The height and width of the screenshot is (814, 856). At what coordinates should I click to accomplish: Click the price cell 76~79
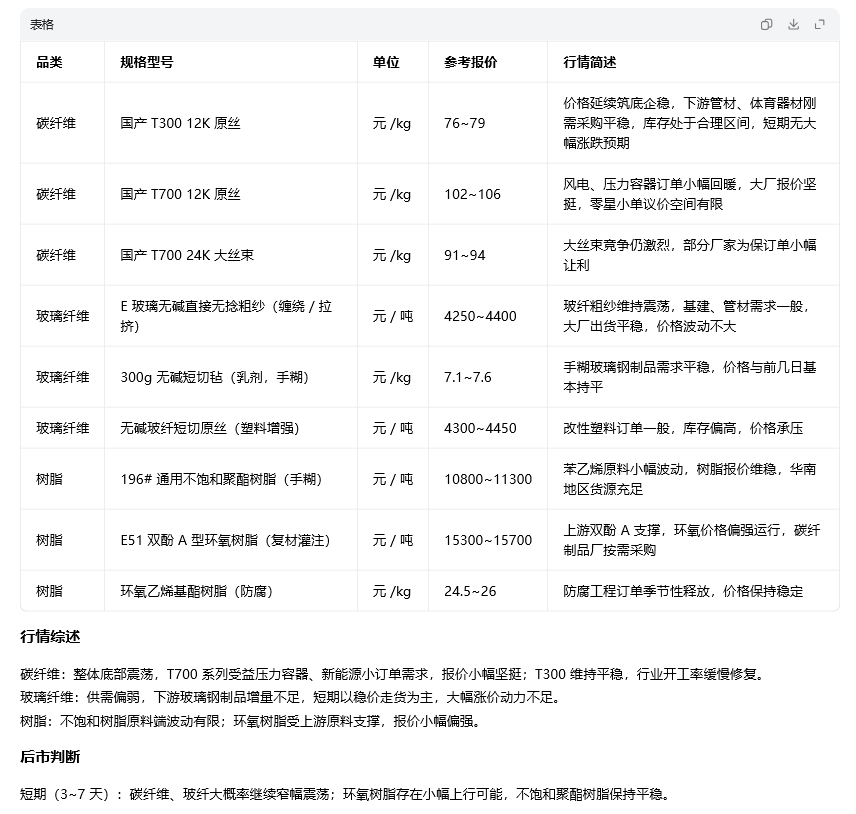[x=465, y=123]
